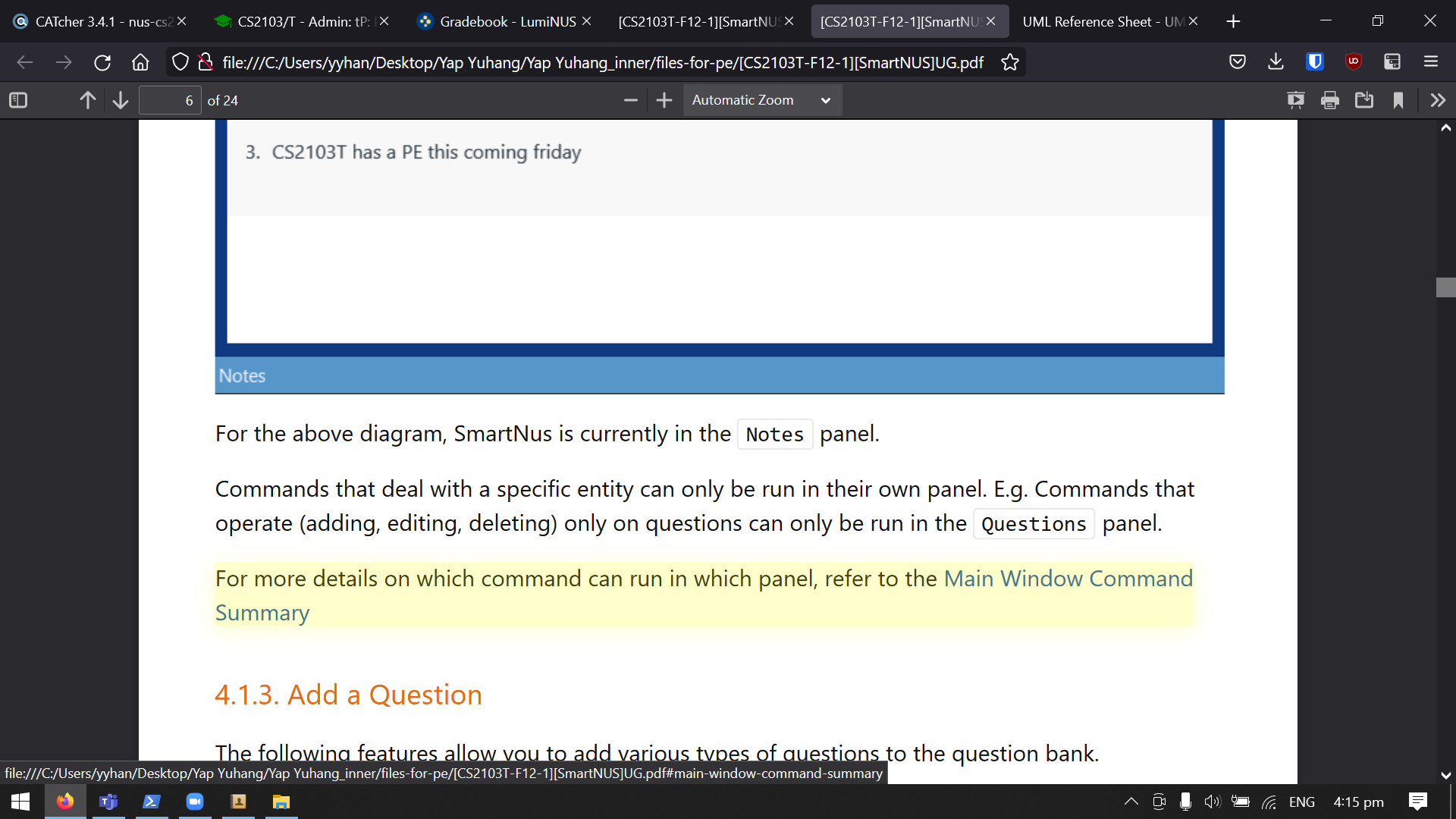The width and height of the screenshot is (1456, 819).
Task: Open Main Window Command Summary link
Action: (x=1068, y=579)
